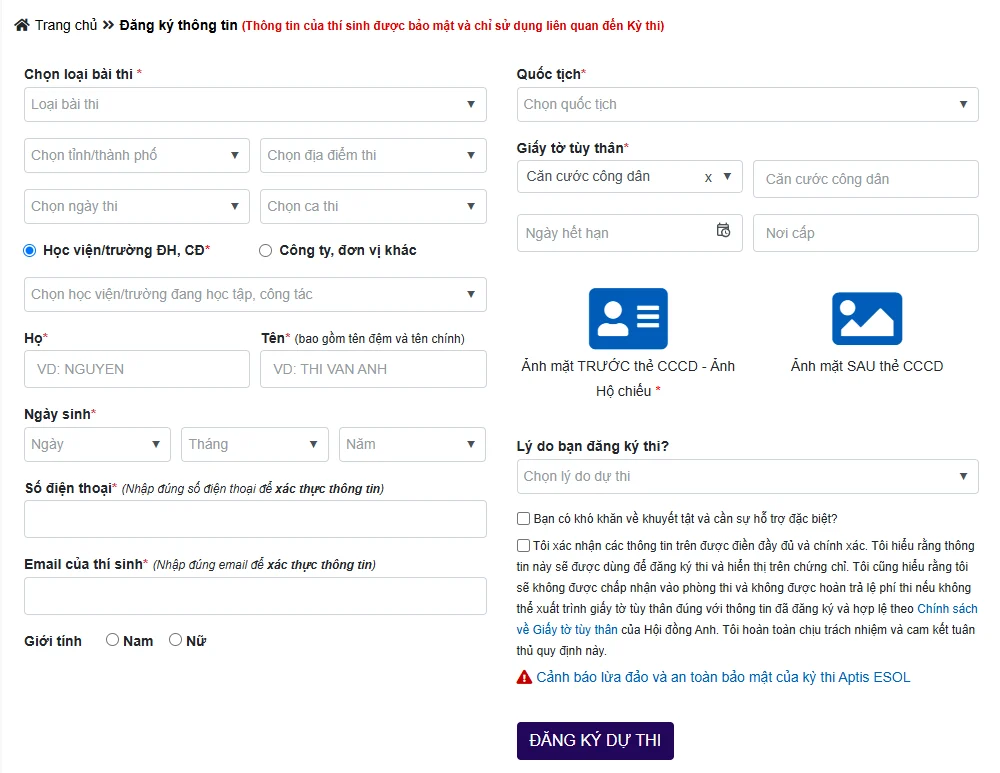
Task: Select Nam gender radio button
Action: (112, 640)
